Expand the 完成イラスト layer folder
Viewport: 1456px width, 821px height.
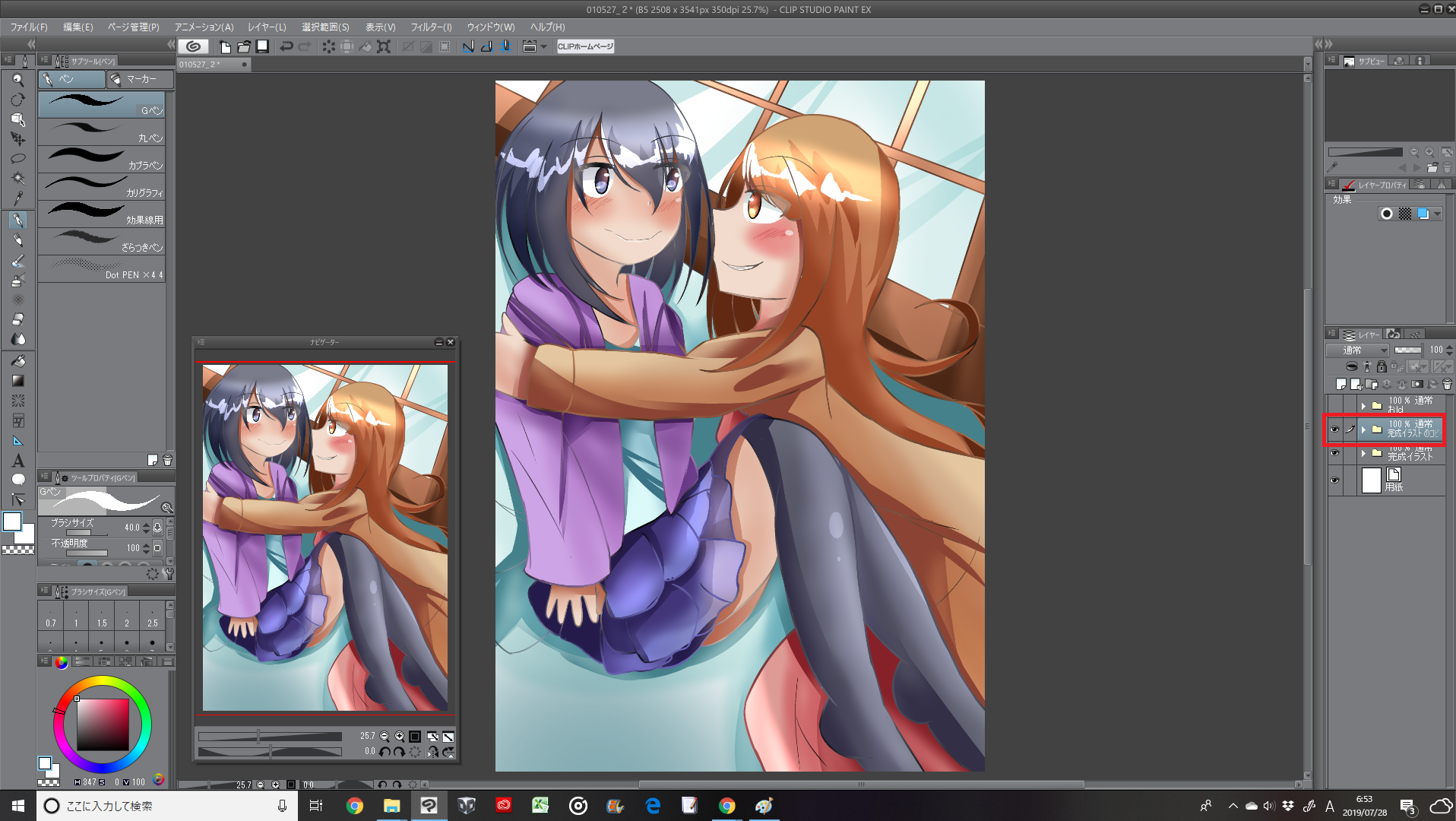click(x=1363, y=454)
